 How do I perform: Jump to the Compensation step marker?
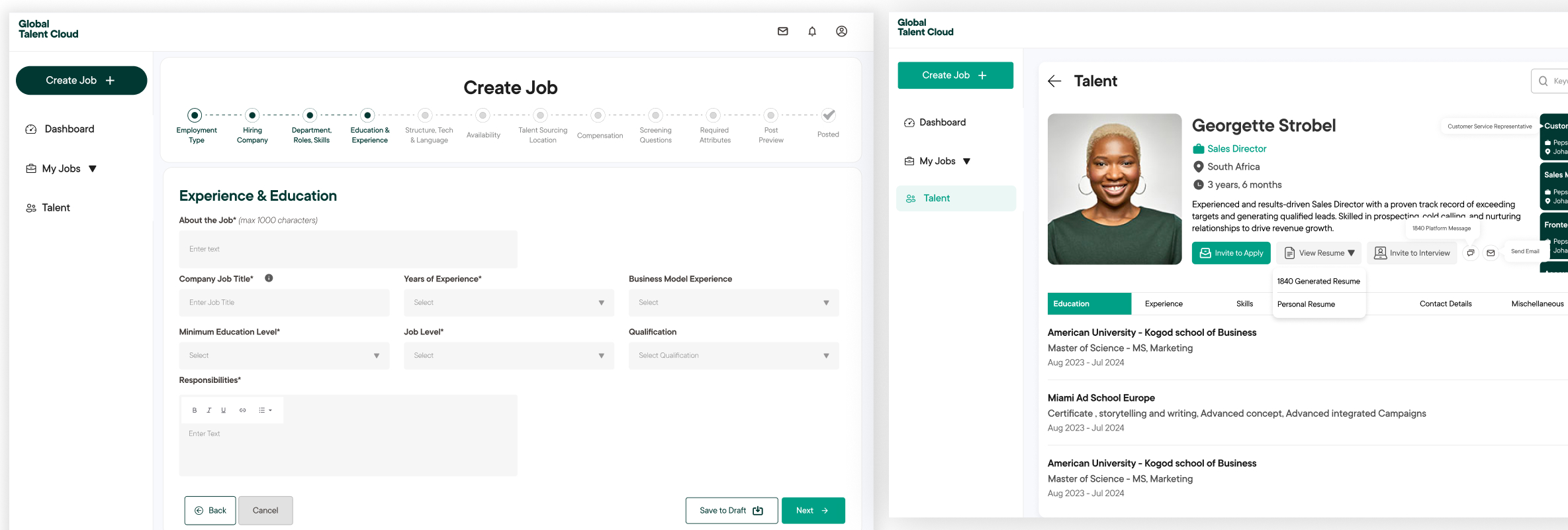598,116
